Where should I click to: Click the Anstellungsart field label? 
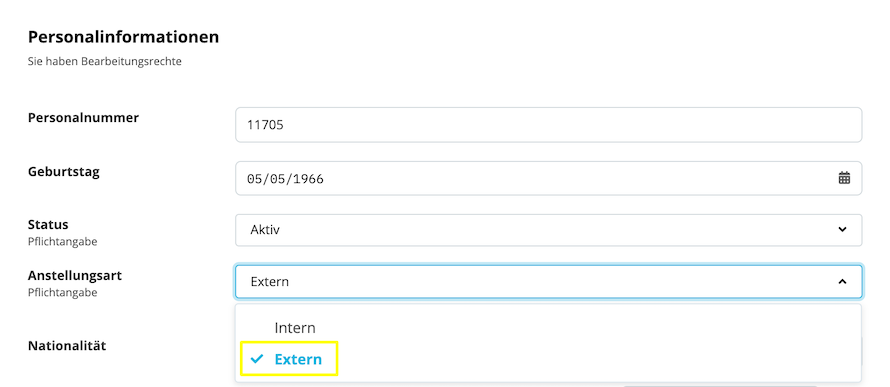75,276
